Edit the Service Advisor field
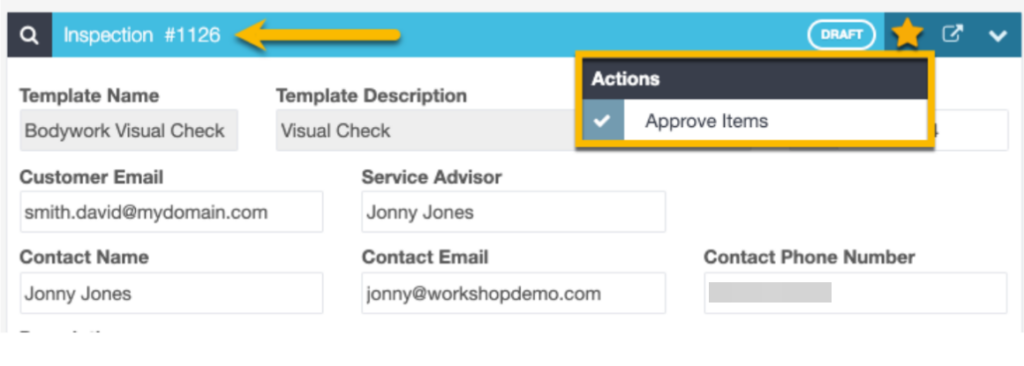This screenshot has height=366, width=1024. [513, 212]
